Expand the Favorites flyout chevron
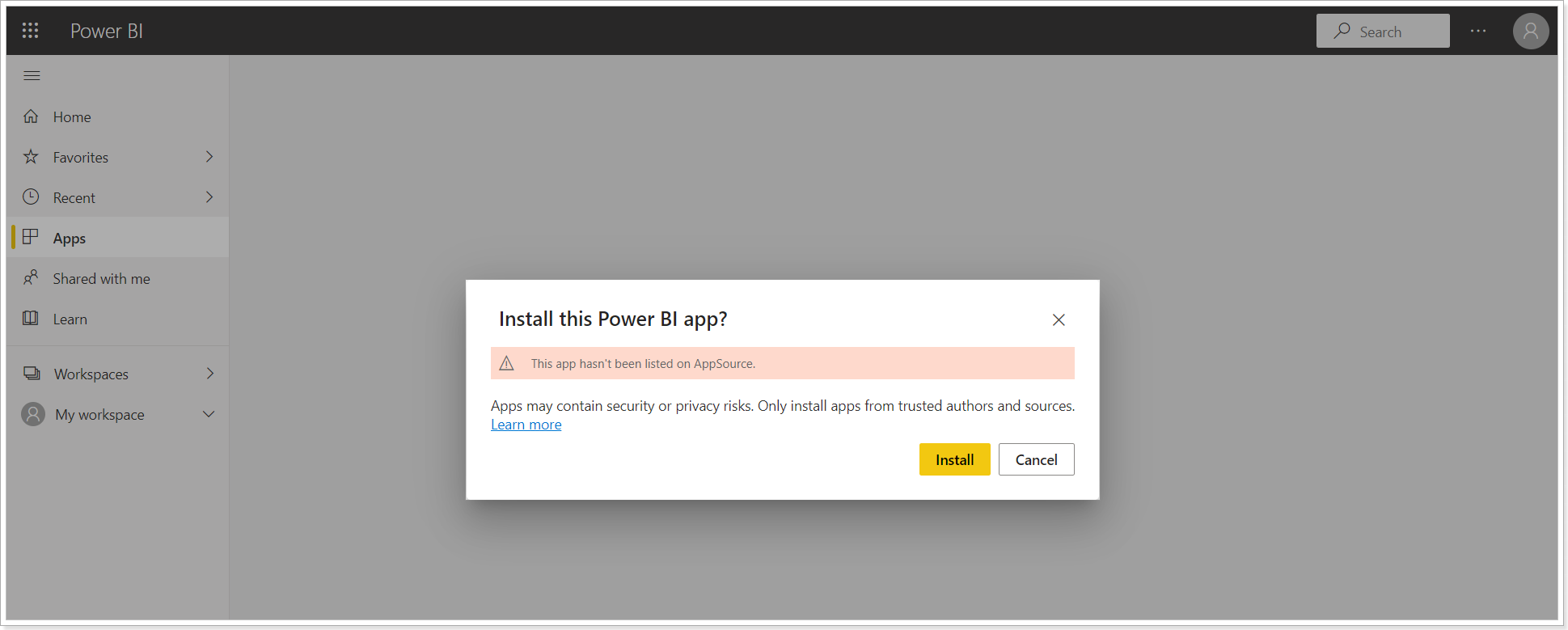 209,157
